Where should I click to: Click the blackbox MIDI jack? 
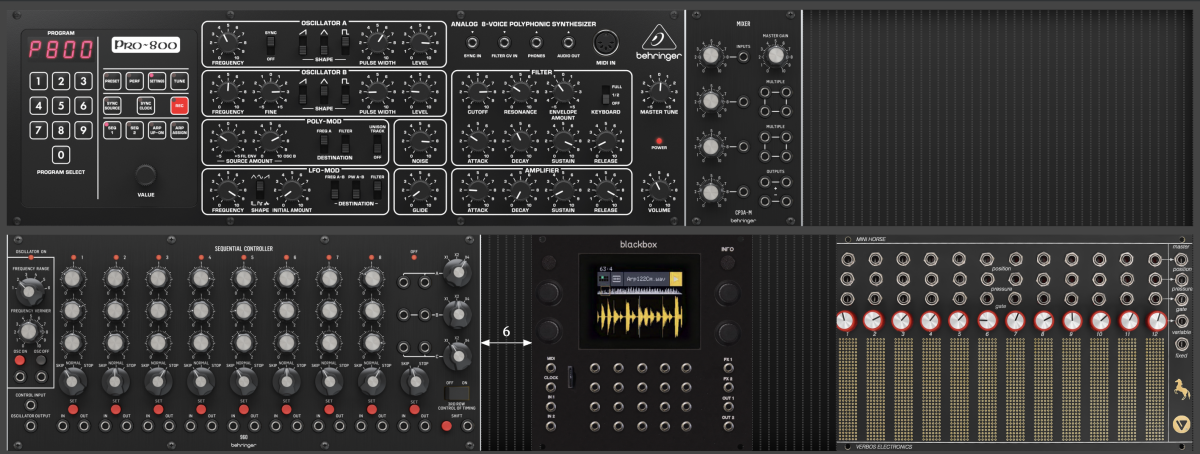tap(551, 368)
